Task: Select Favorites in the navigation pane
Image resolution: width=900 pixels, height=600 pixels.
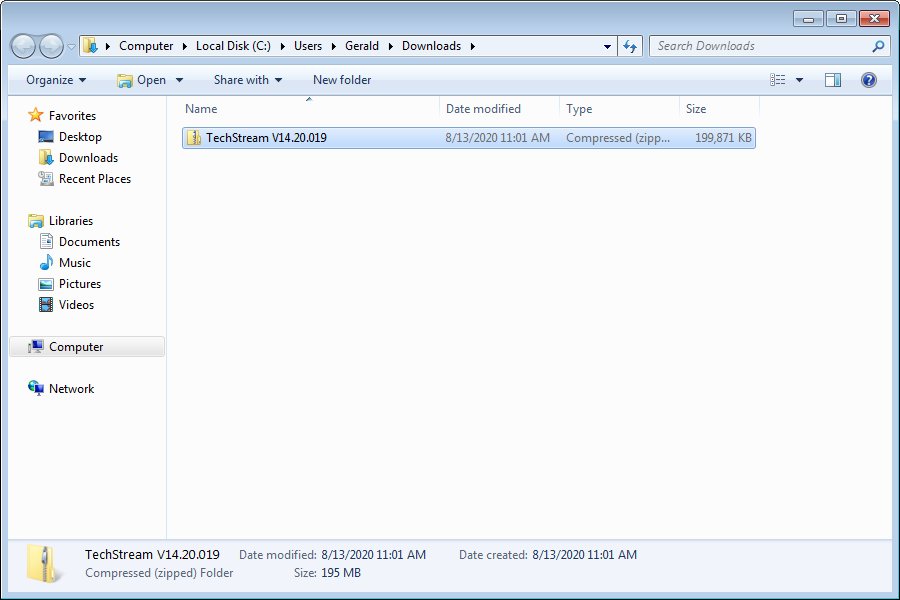Action: click(x=72, y=115)
